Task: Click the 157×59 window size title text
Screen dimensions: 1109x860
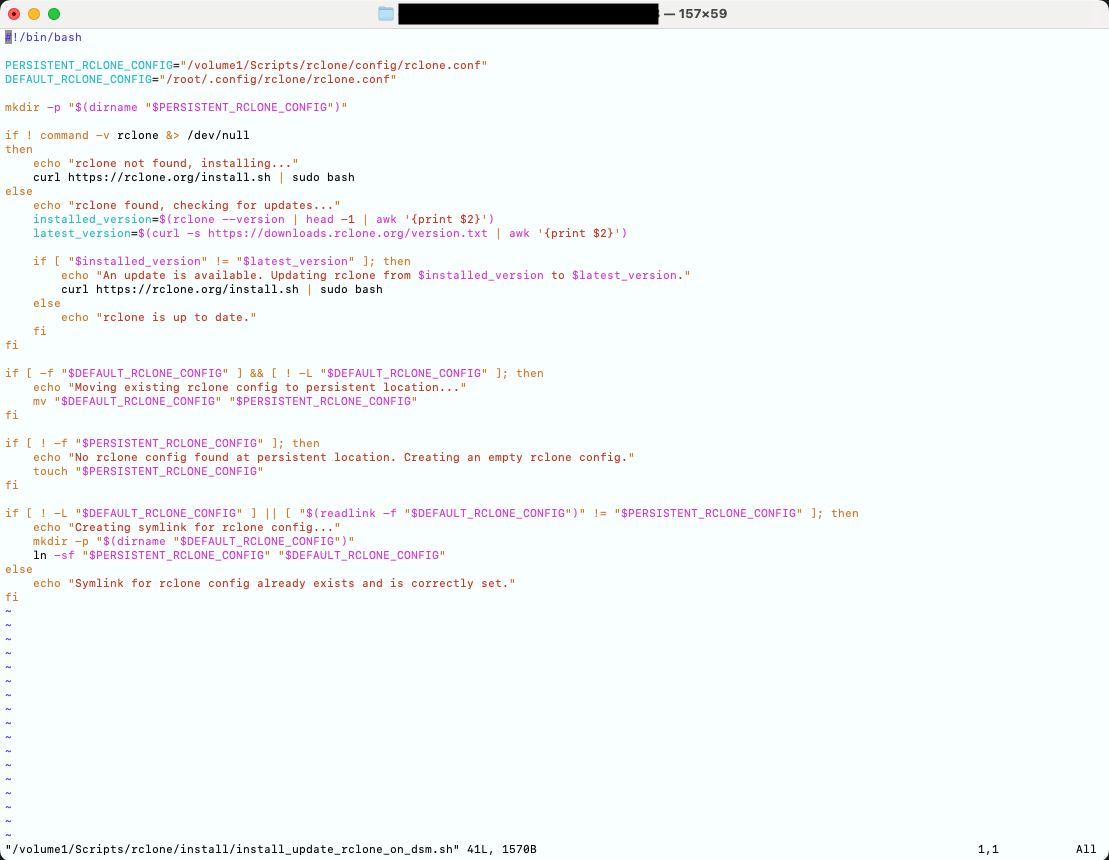Action: coord(702,13)
